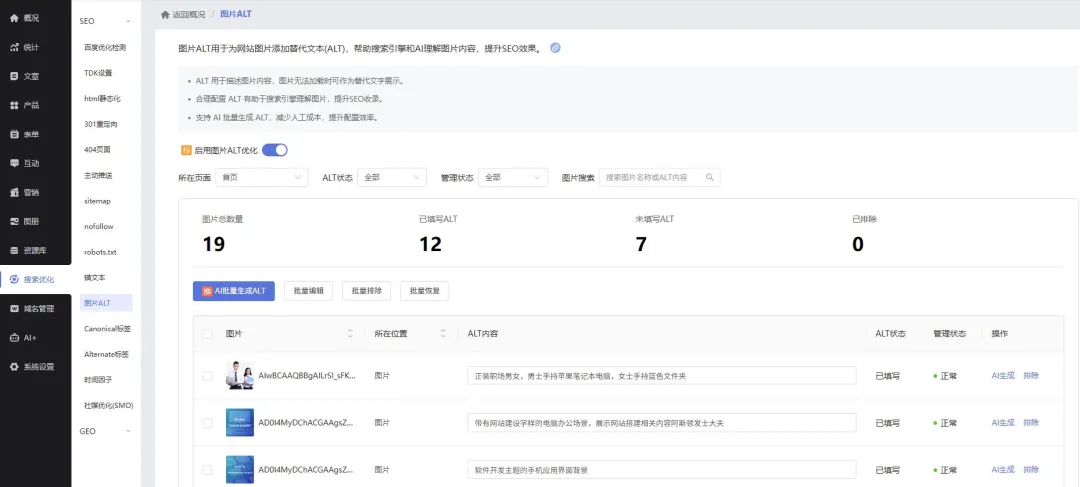Click the home icon beside 返回概况
The height and width of the screenshot is (487, 1080).
click(x=165, y=14)
